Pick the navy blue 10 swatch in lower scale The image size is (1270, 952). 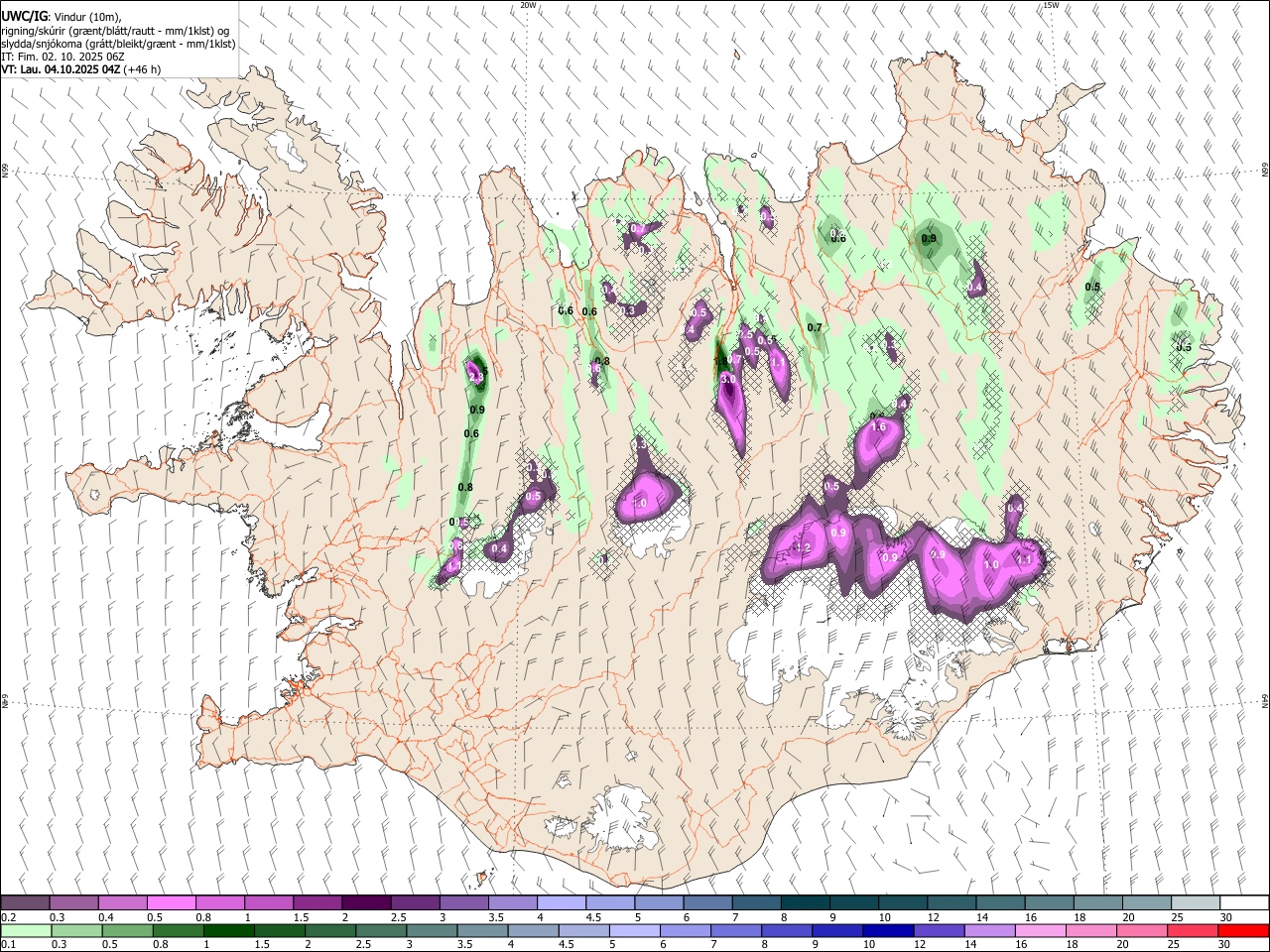tap(888, 931)
